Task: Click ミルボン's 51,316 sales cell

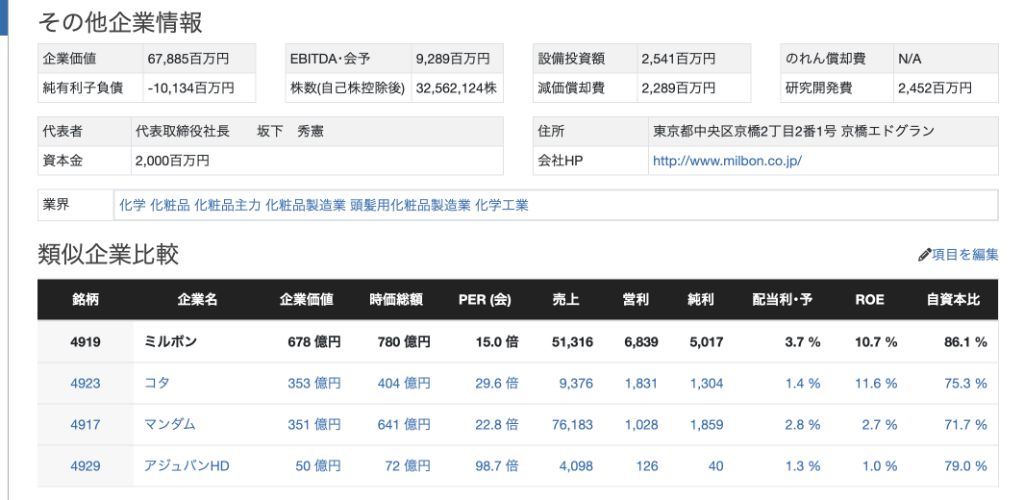Action: pyautogui.click(x=572, y=341)
